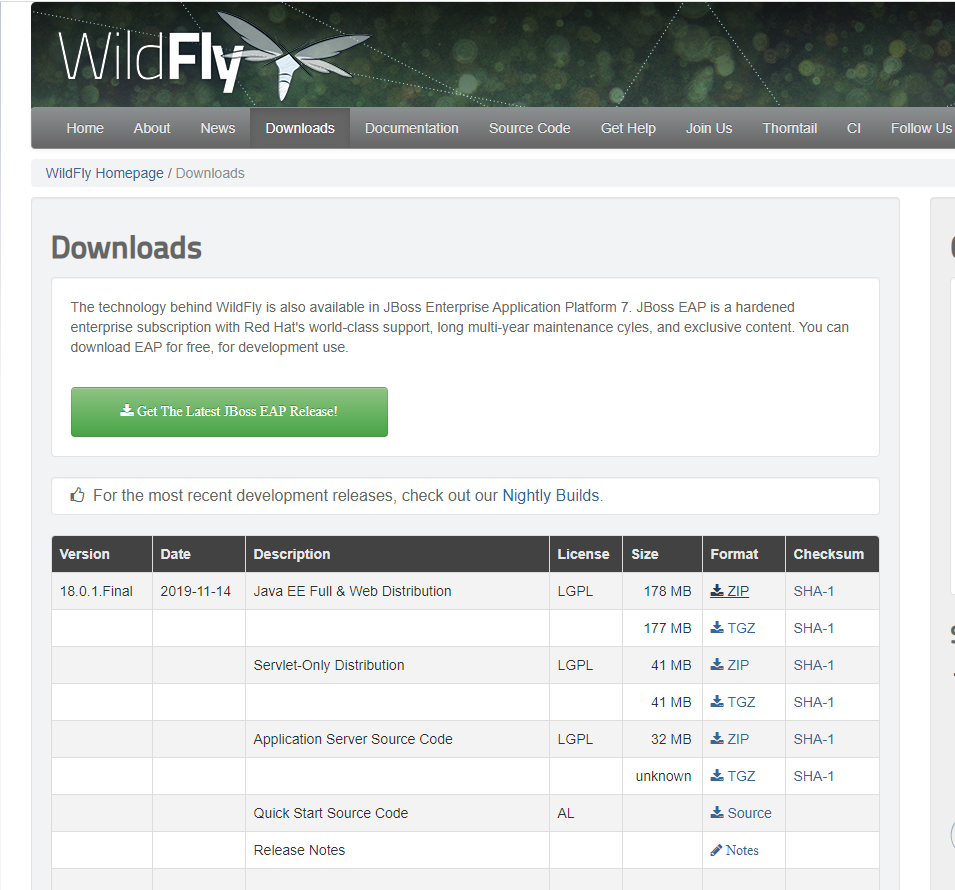The image size is (955, 890).
Task: Download the Servlet-Only Distribution TGZ
Action: click(x=733, y=702)
